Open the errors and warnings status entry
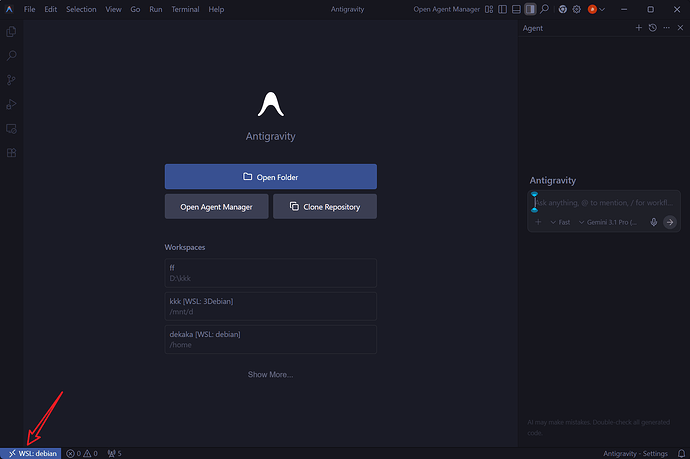Screen dimensions: 690x459 pyautogui.click(x=82, y=453)
